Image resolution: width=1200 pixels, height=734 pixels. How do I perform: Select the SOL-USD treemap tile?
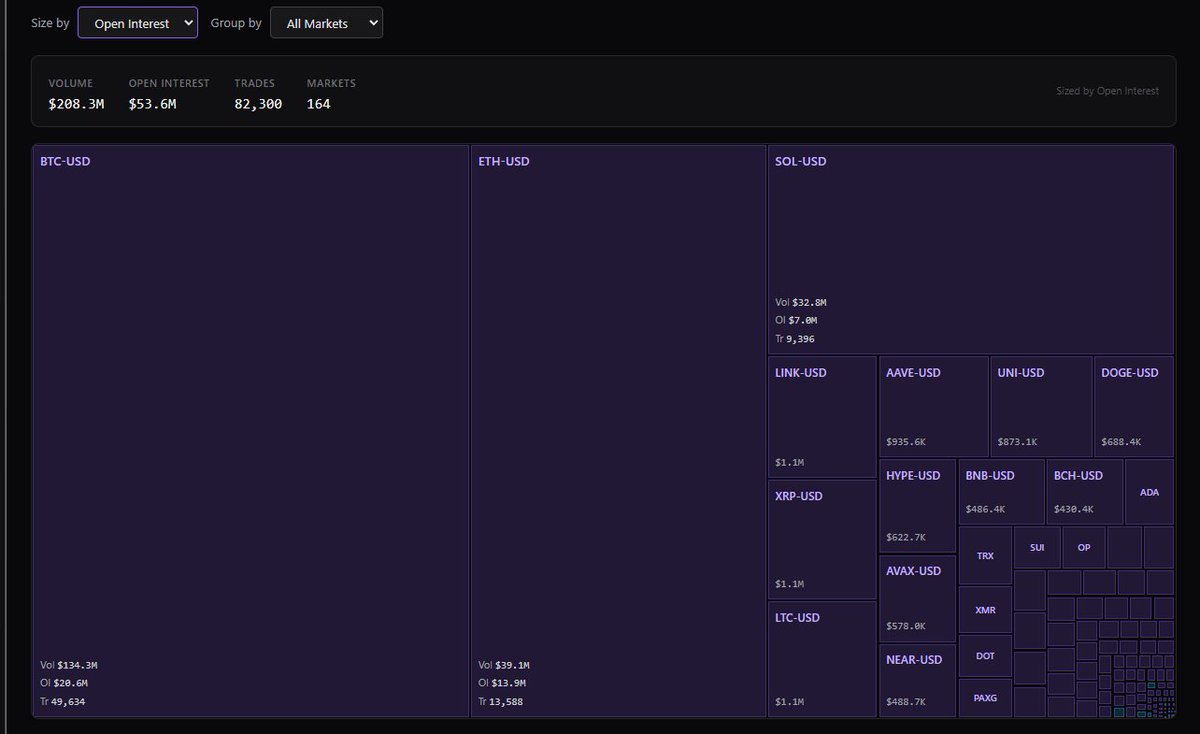(x=970, y=250)
